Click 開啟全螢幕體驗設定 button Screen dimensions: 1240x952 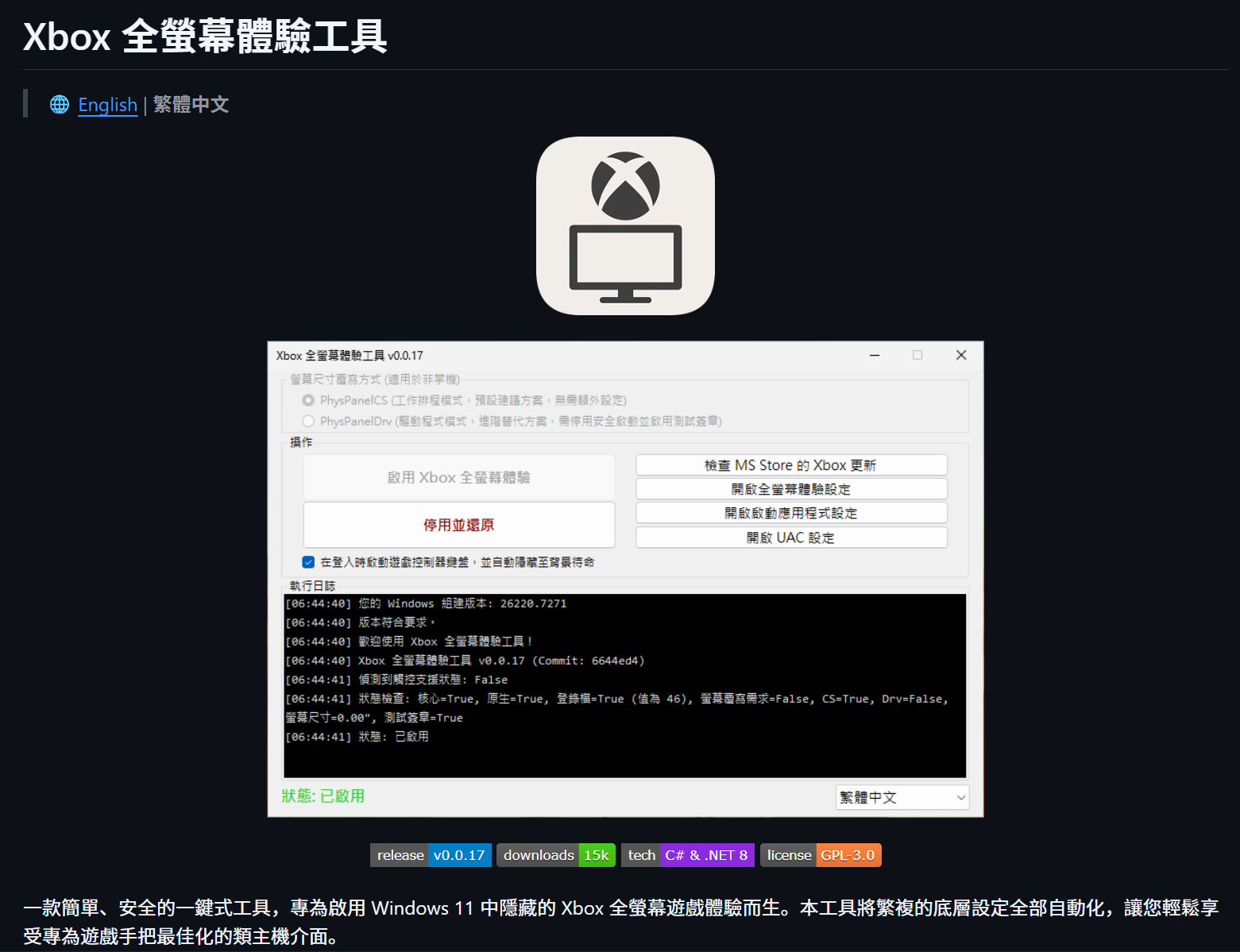click(x=790, y=489)
